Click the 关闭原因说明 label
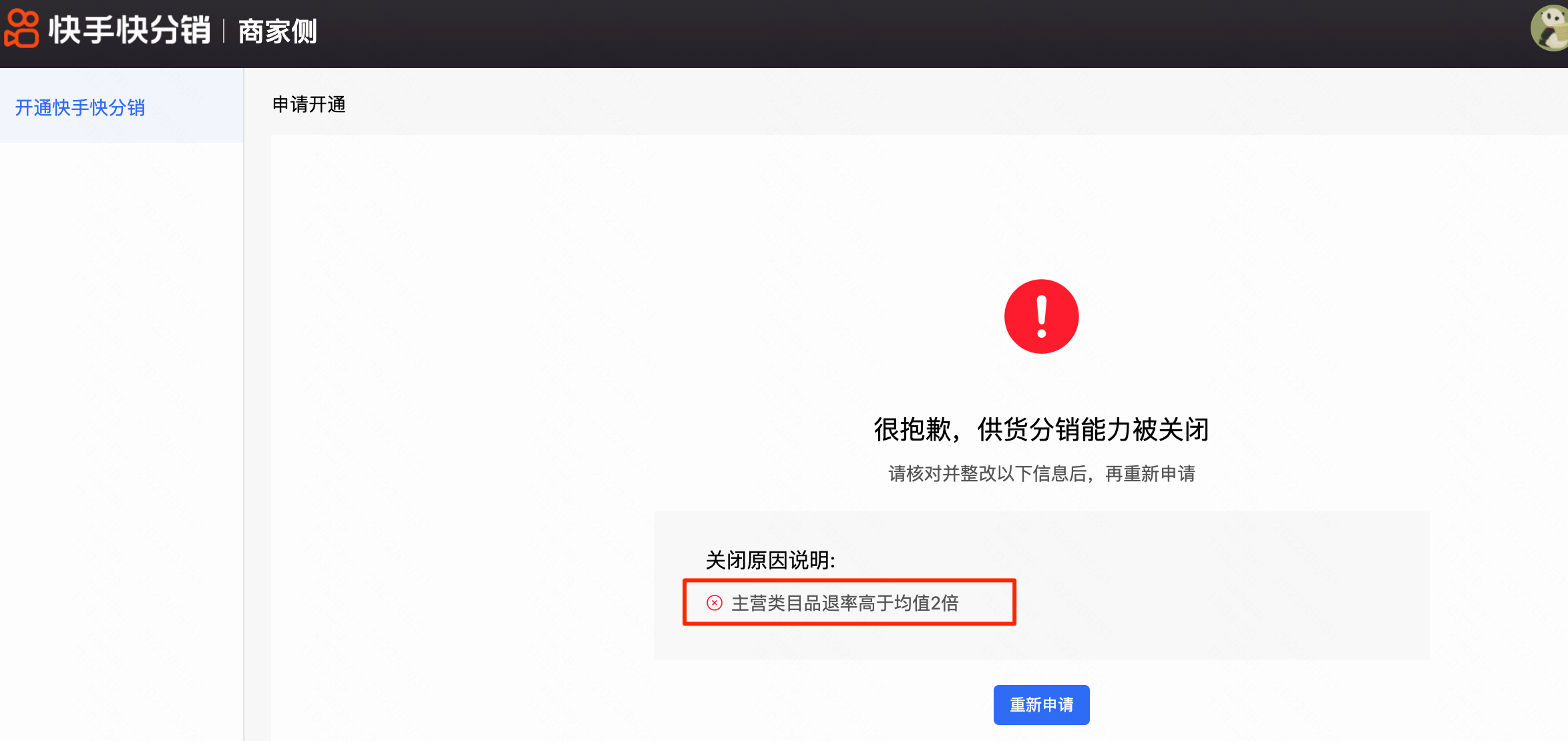This screenshot has height=741, width=1568. (x=770, y=560)
